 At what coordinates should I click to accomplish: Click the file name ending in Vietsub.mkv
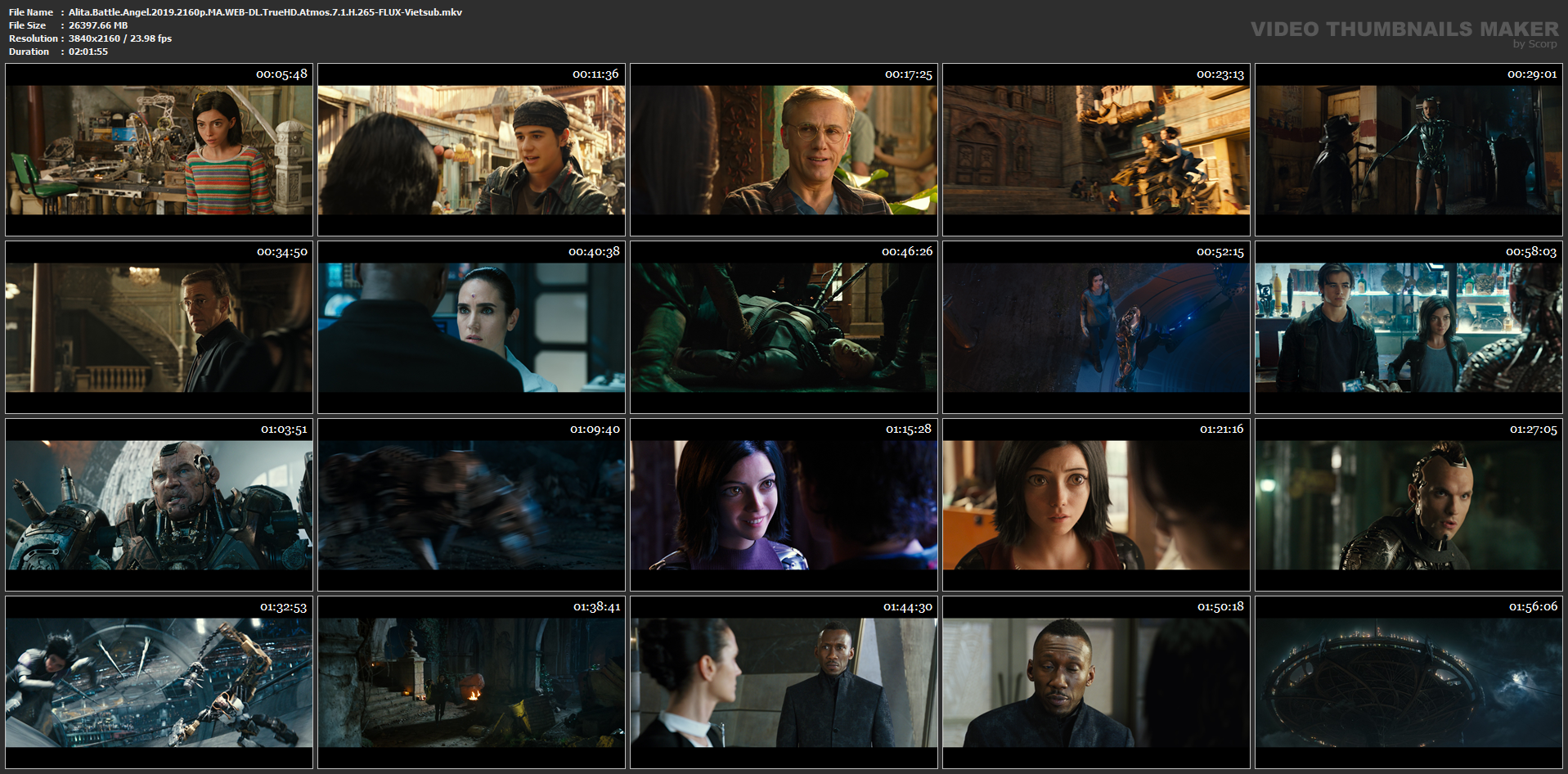pyautogui.click(x=265, y=12)
